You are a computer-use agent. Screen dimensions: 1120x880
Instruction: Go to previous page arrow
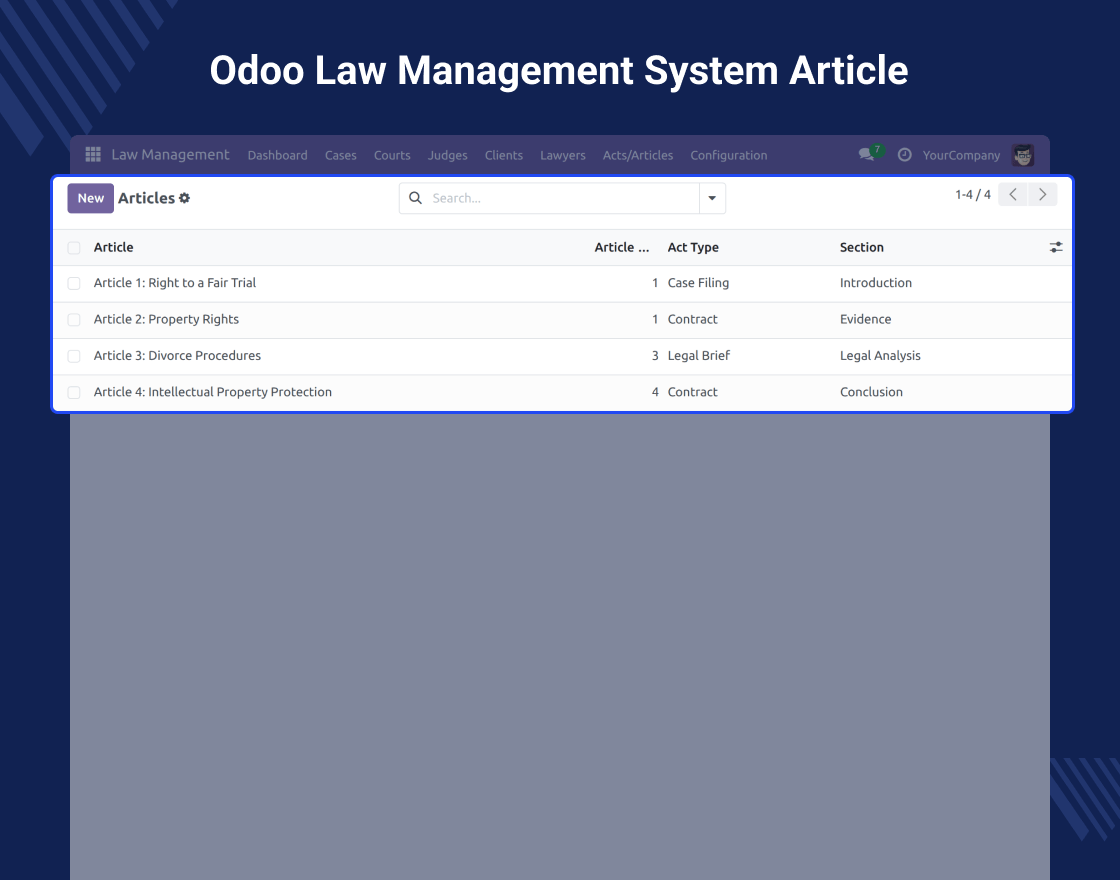coord(1013,194)
